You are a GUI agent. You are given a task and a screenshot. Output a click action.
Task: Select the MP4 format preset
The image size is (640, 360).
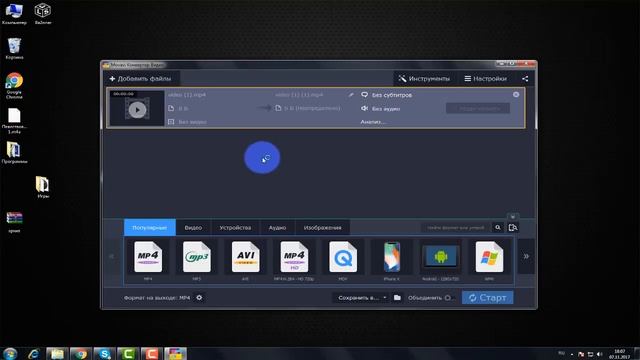point(148,260)
